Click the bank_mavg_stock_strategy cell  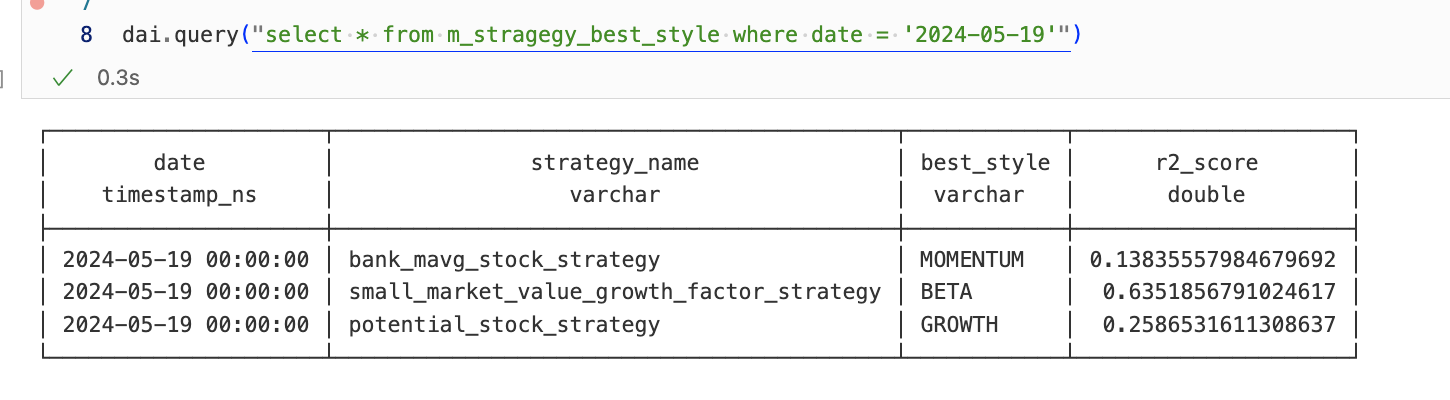pos(504,260)
